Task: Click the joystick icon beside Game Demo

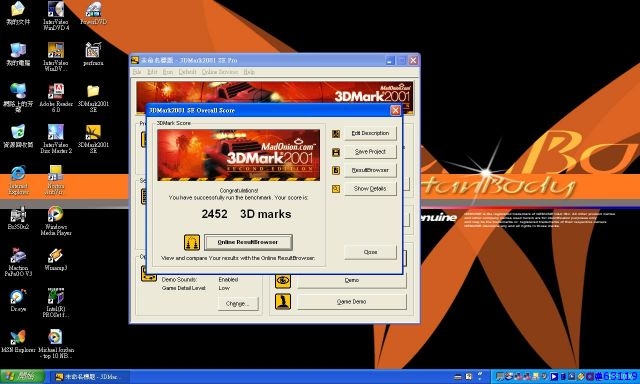Action: pos(283,302)
